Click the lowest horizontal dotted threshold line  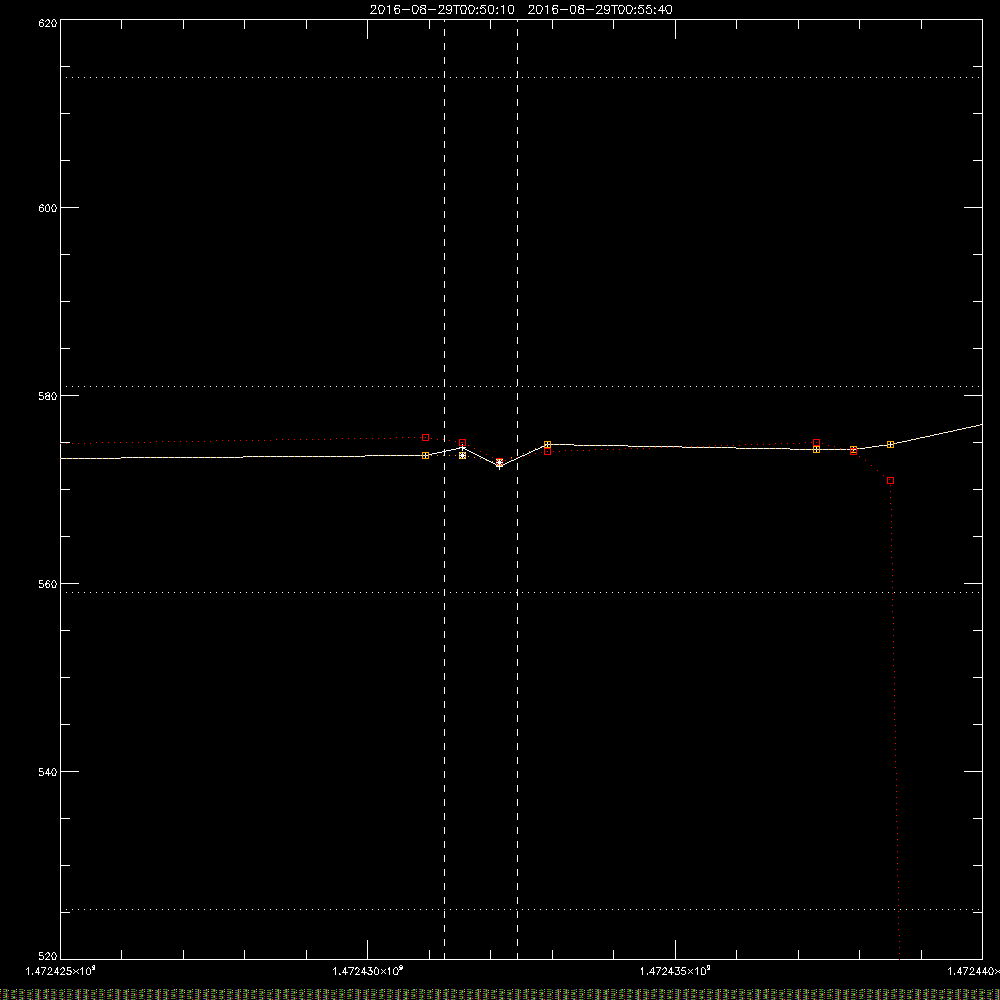tap(521, 910)
